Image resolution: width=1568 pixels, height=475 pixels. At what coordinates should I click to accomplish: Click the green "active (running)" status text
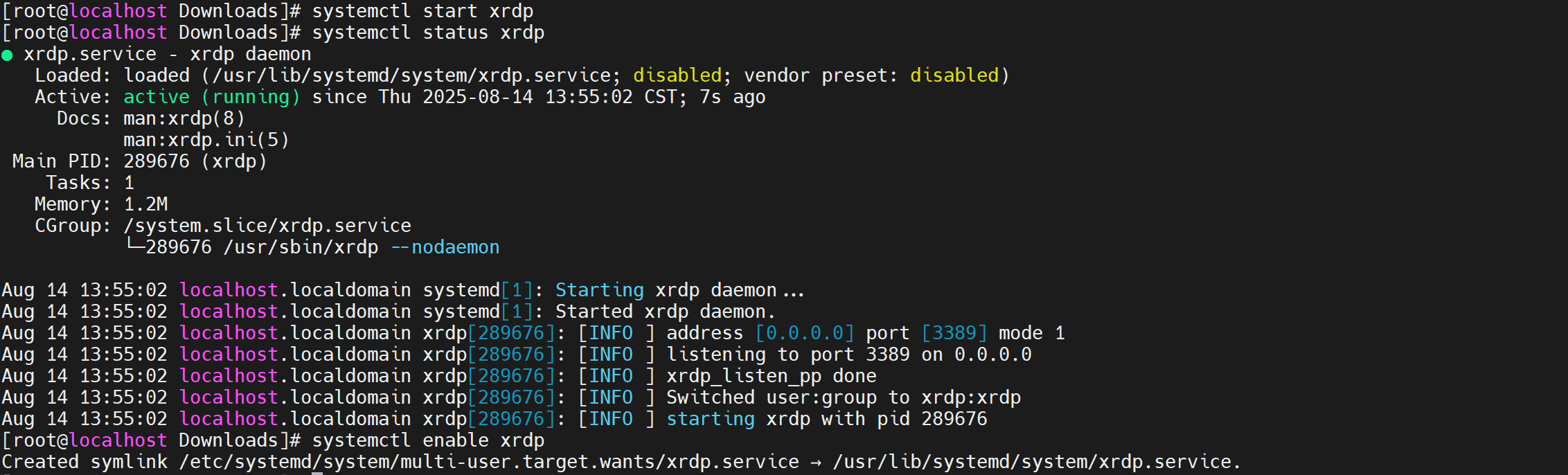click(x=211, y=97)
